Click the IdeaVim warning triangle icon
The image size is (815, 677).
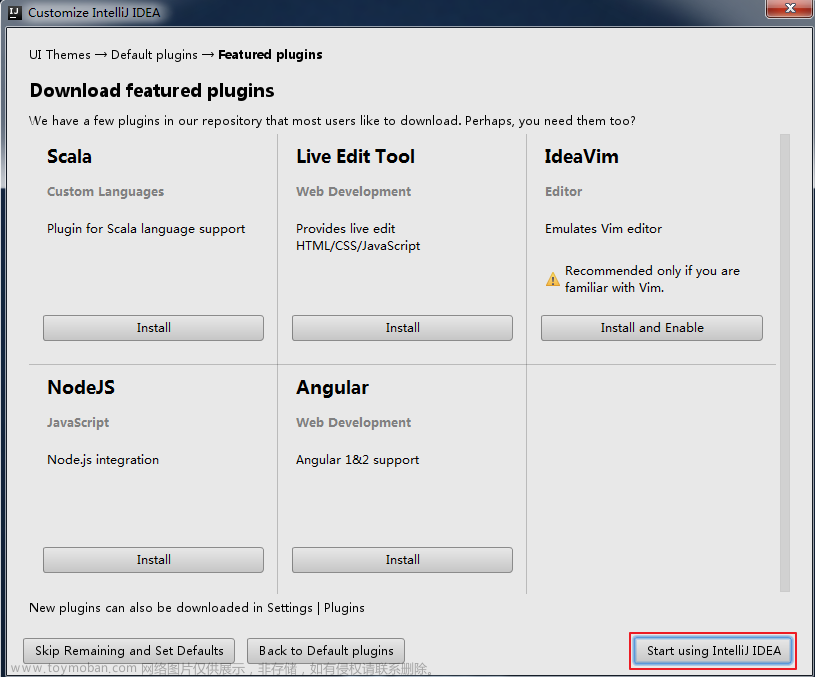(x=553, y=279)
